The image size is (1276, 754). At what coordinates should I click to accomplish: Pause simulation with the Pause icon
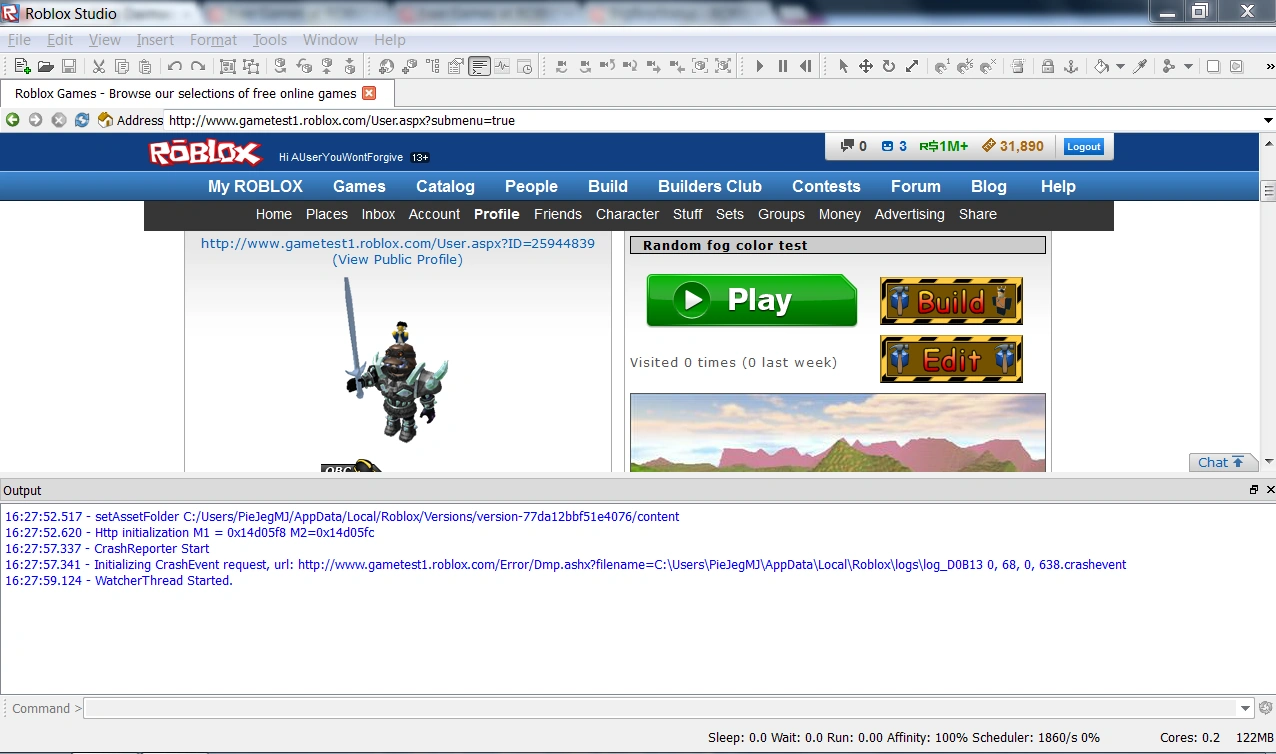click(x=783, y=66)
